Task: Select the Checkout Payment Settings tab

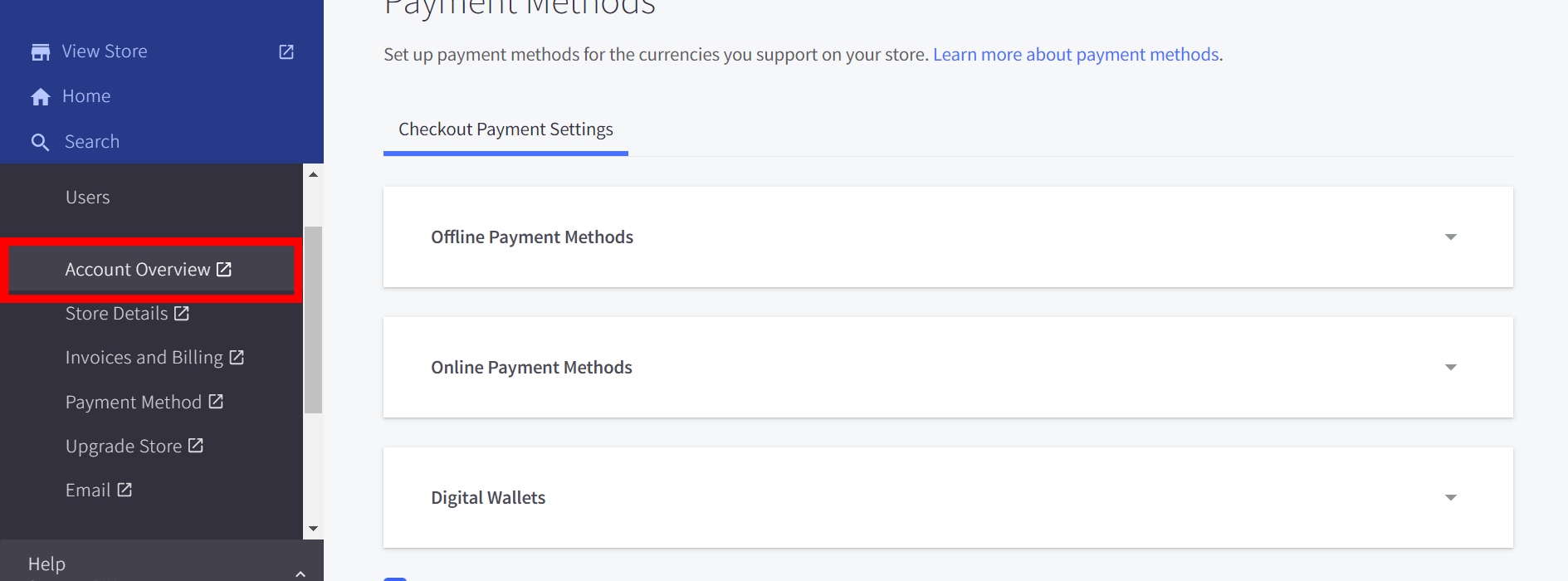Action: [x=506, y=129]
